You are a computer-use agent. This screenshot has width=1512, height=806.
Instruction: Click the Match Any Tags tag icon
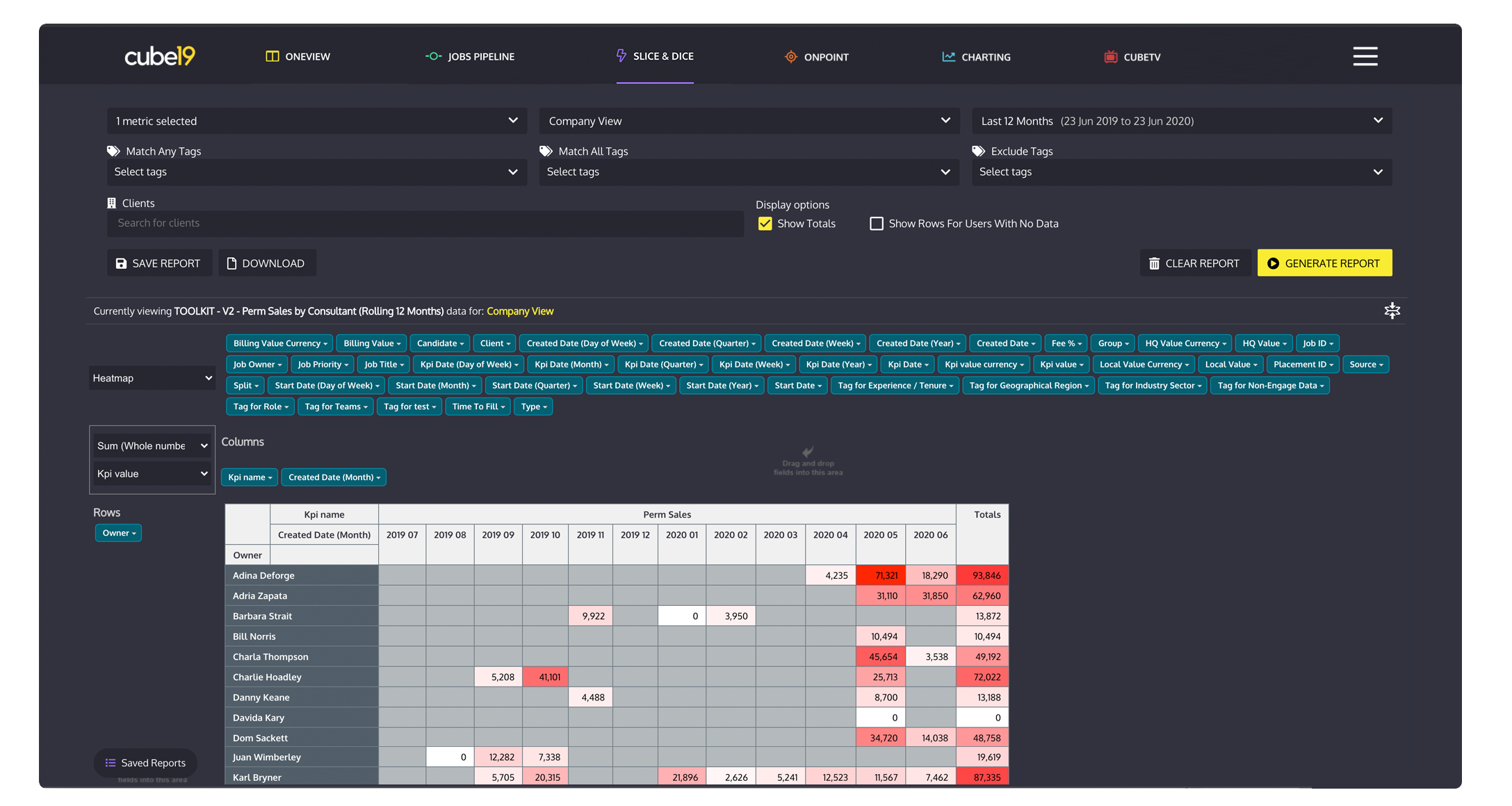[113, 151]
